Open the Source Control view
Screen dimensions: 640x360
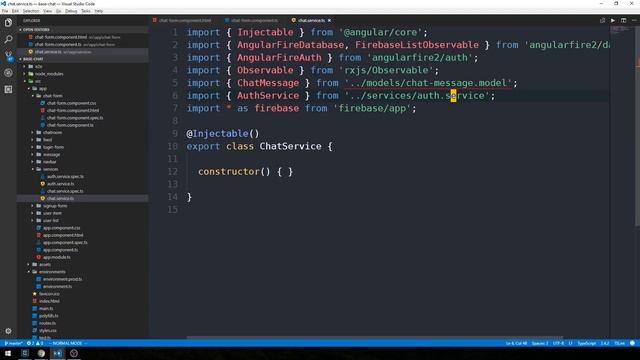tap(8, 56)
